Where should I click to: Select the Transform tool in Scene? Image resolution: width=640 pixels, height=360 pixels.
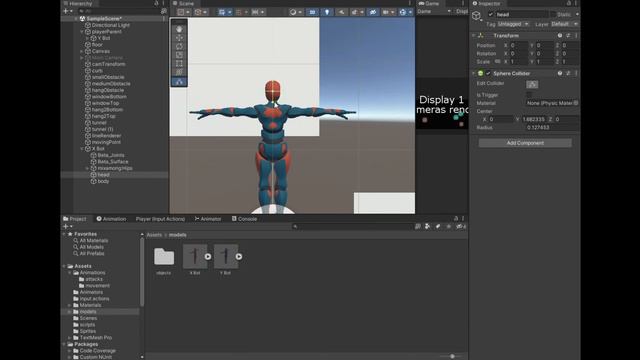(179, 72)
